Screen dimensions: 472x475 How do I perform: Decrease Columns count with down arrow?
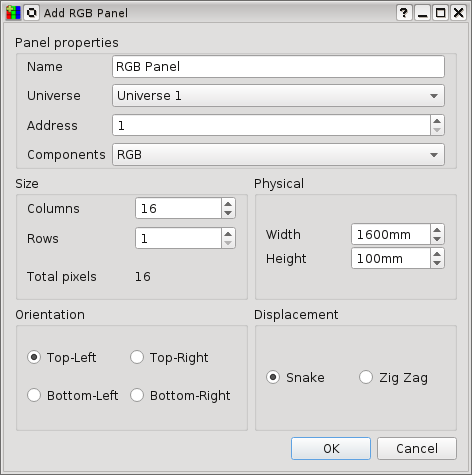click(228, 213)
